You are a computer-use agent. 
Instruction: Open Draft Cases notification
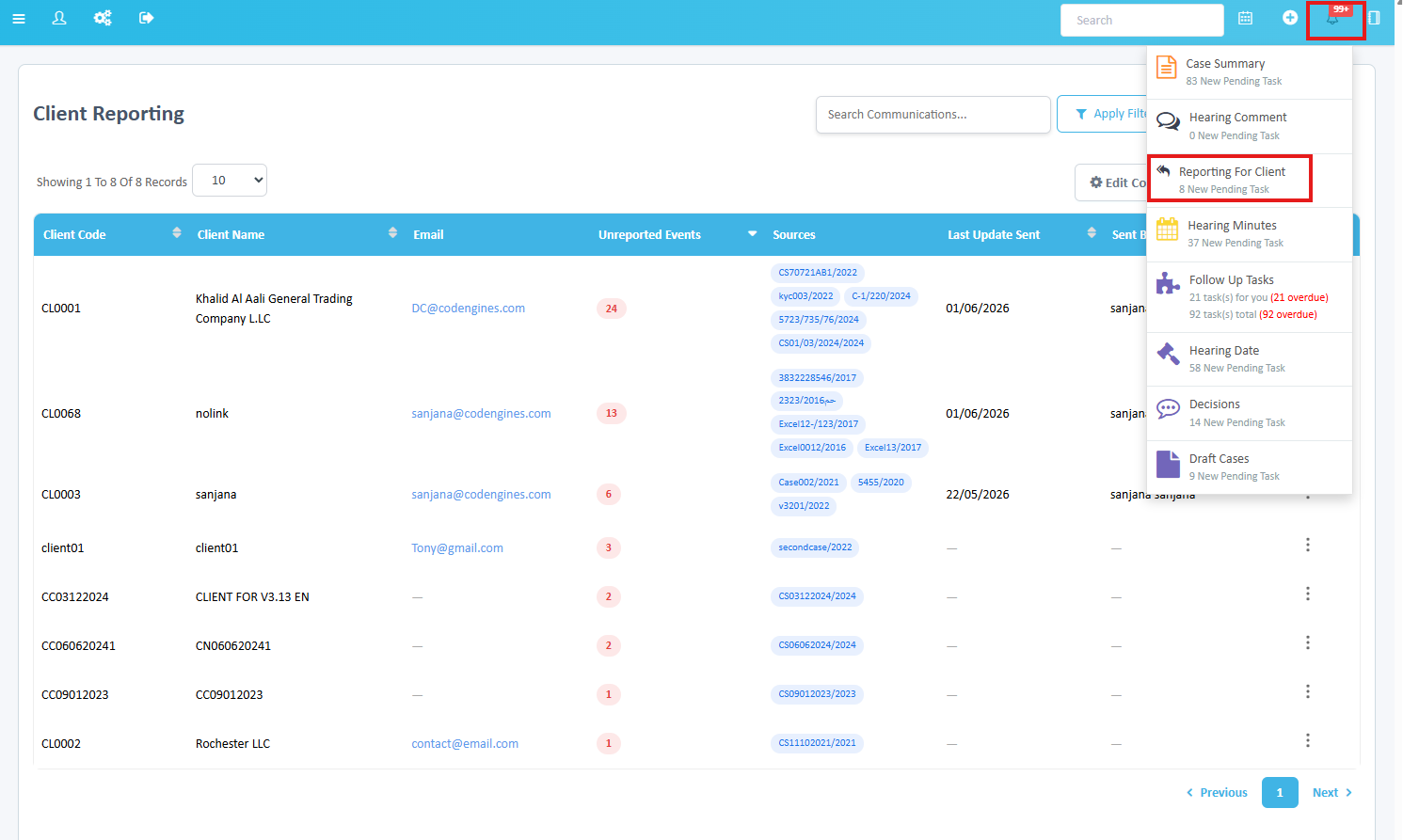coord(1250,467)
